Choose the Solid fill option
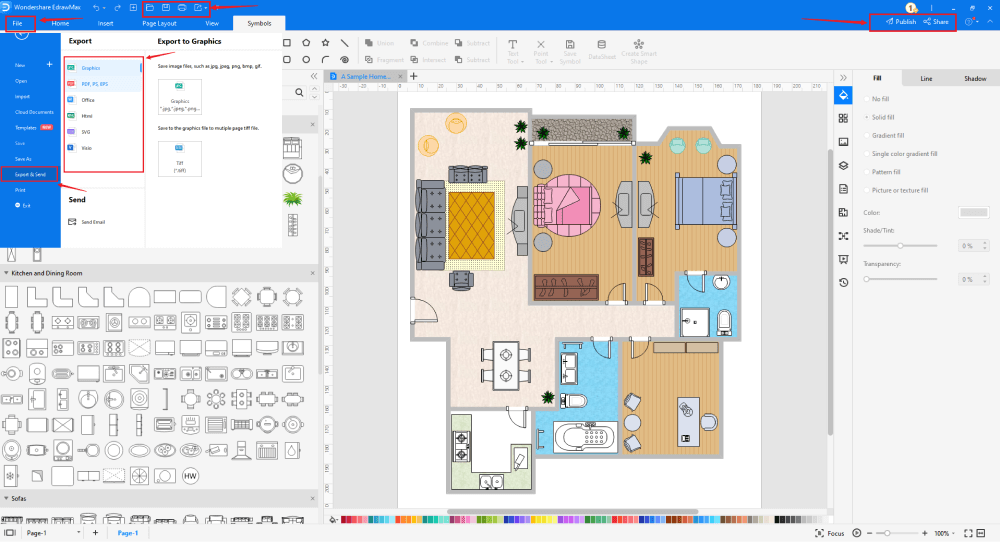This screenshot has width=1000, height=542. click(x=879, y=117)
